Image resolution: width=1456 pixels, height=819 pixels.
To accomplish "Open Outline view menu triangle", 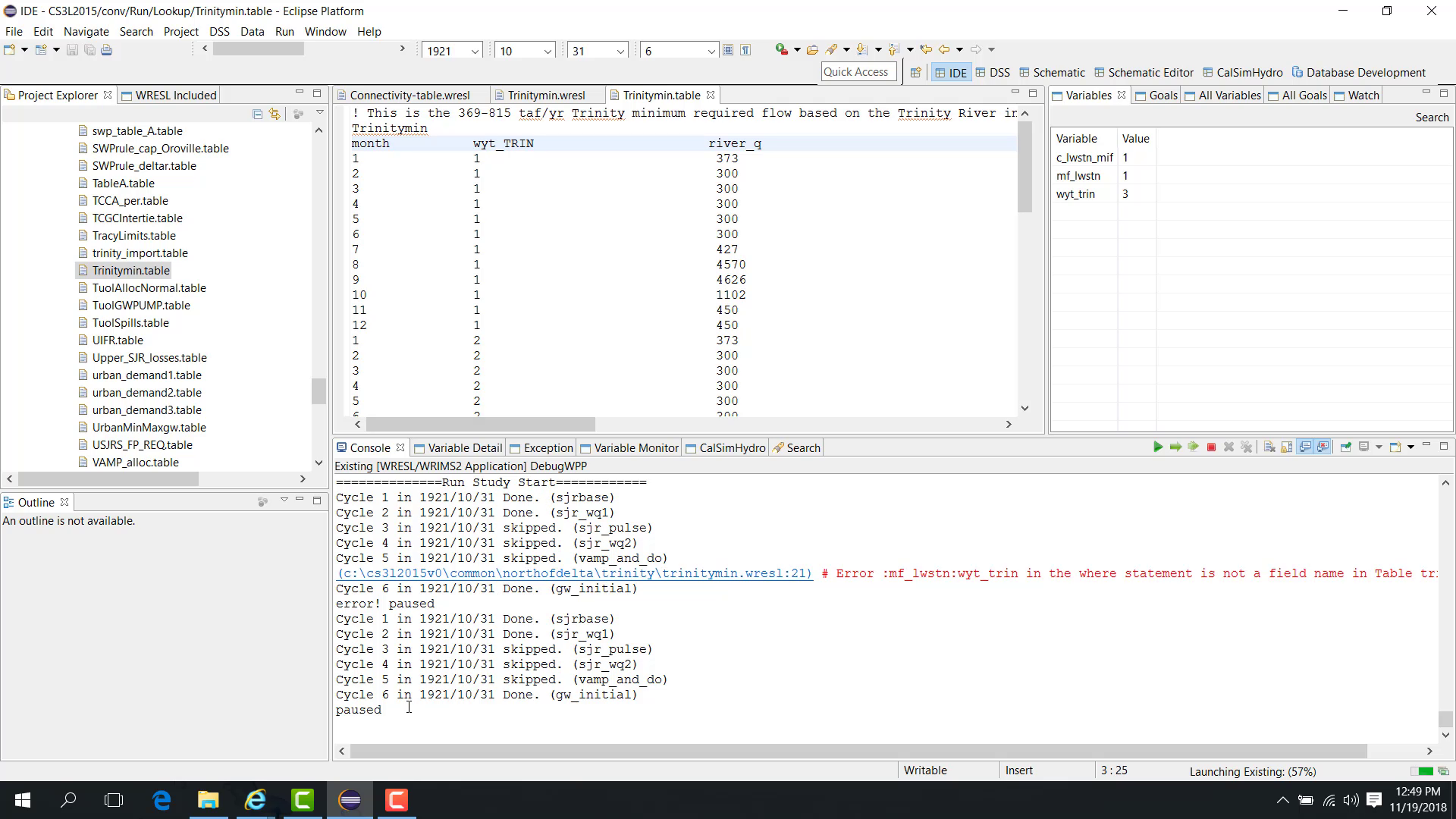I will 284,500.
